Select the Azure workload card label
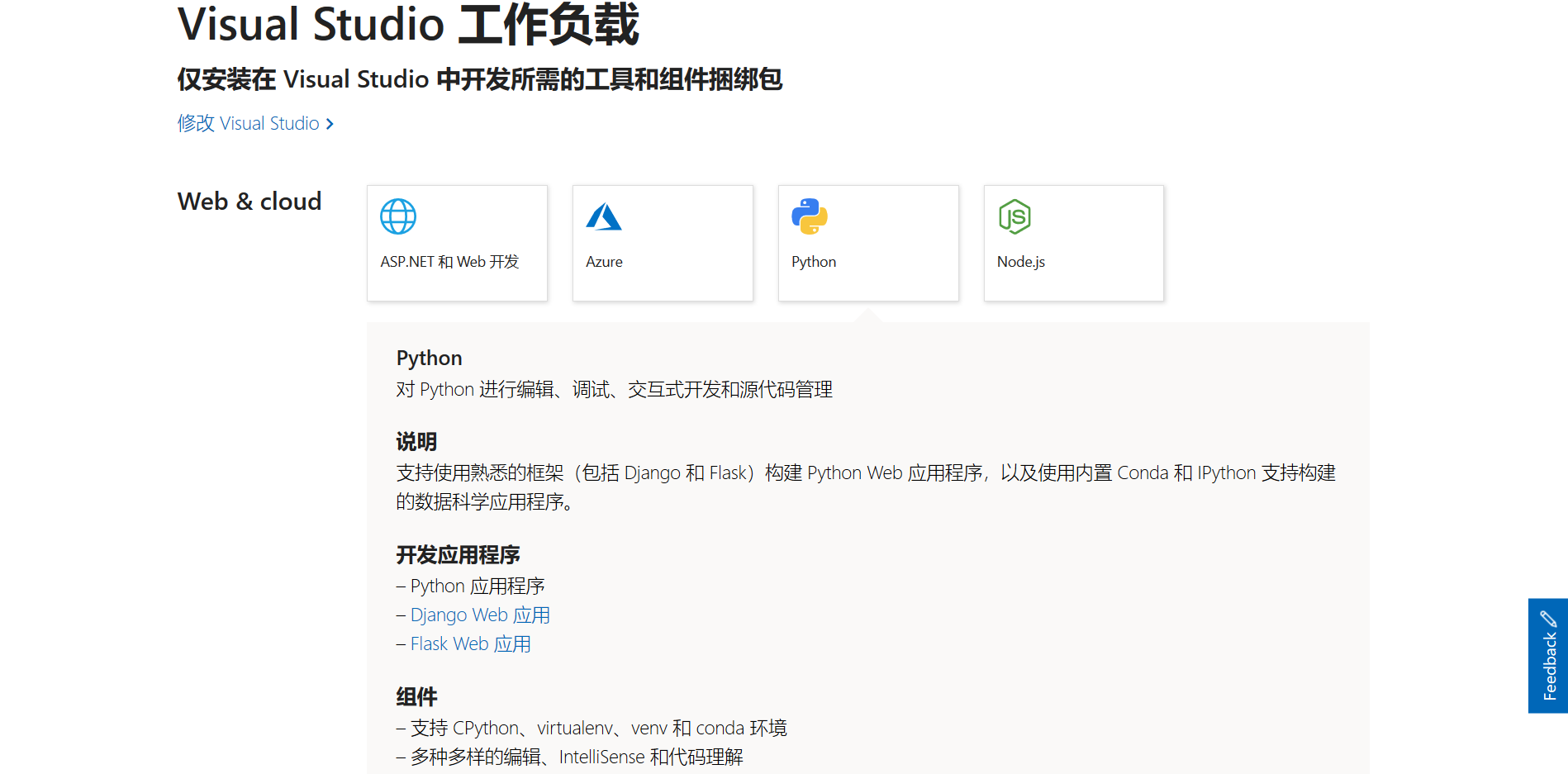The height and width of the screenshot is (774, 1568). [x=604, y=262]
